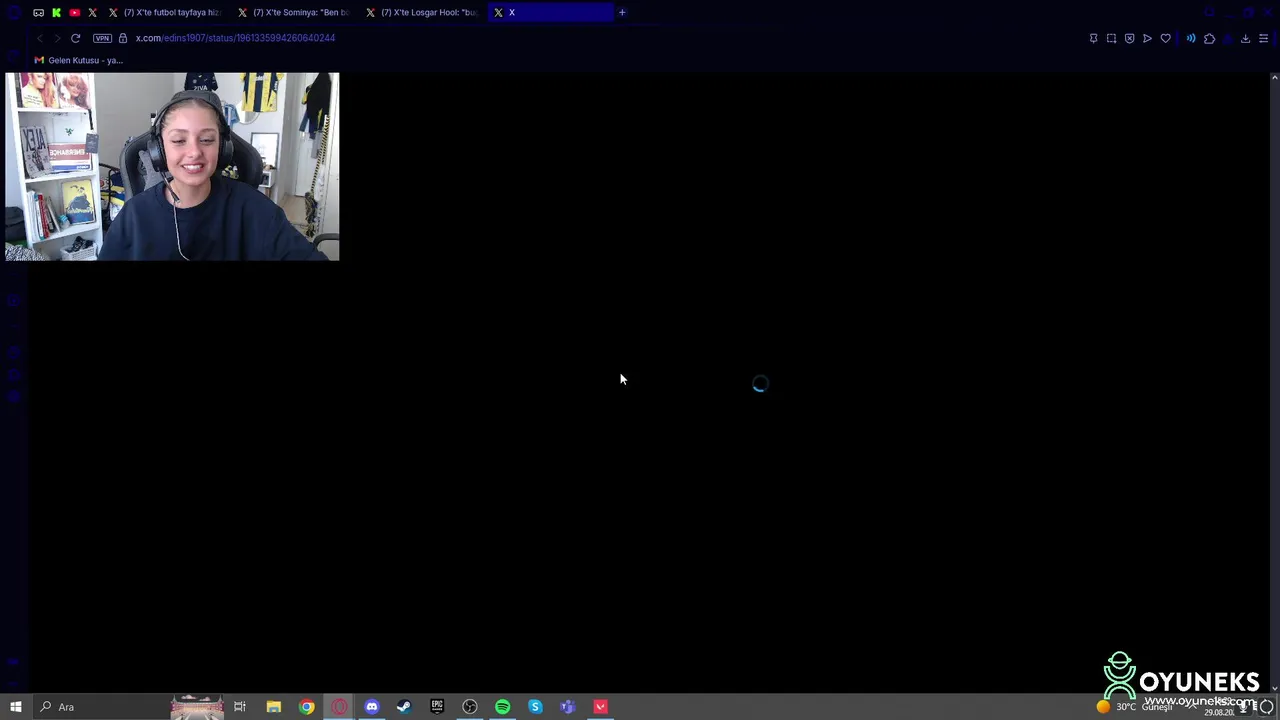The width and height of the screenshot is (1280, 720).
Task: Open the ad blocker shield icon
Action: 1129,38
